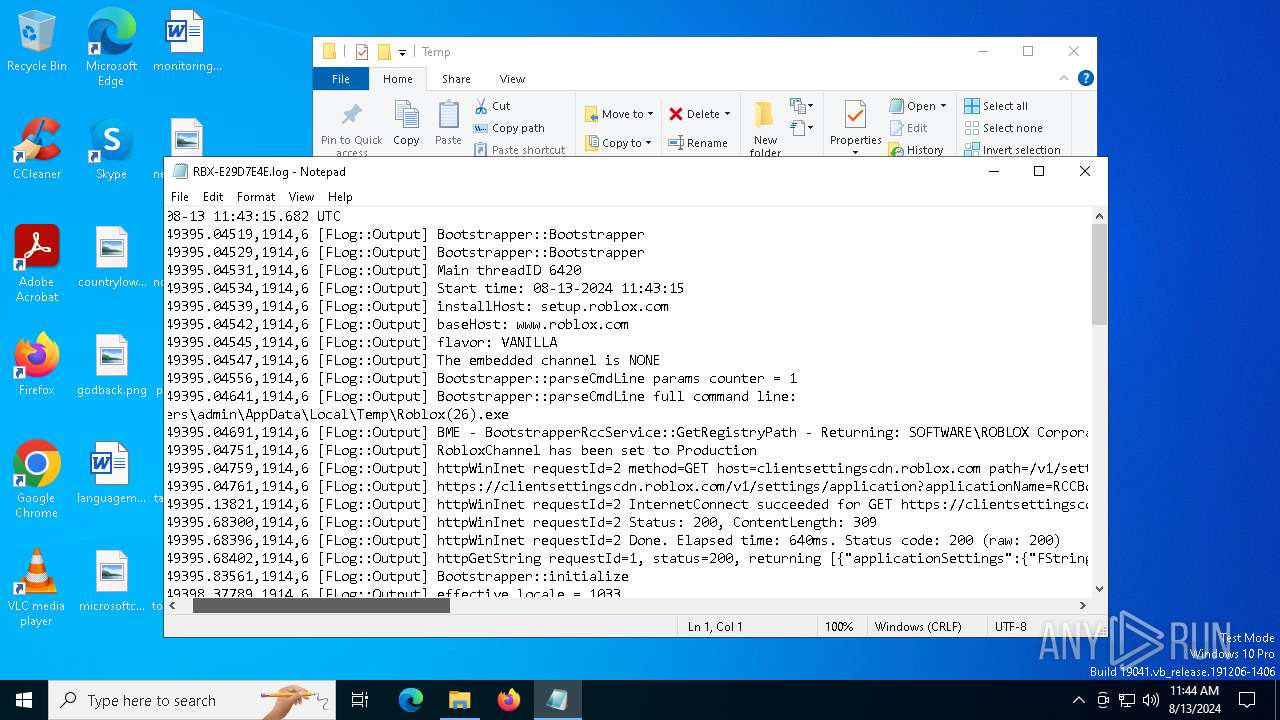Click Select none in Explorer ribbon
The width and height of the screenshot is (1280, 720).
[x=1003, y=128]
